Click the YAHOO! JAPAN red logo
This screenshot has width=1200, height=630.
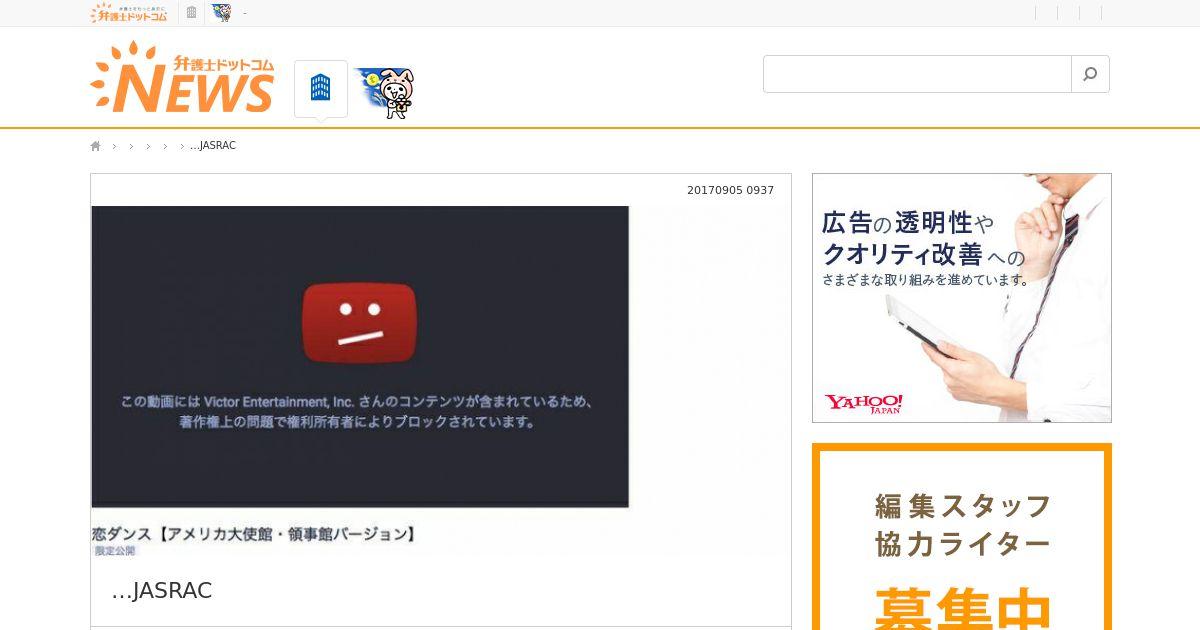pos(864,403)
